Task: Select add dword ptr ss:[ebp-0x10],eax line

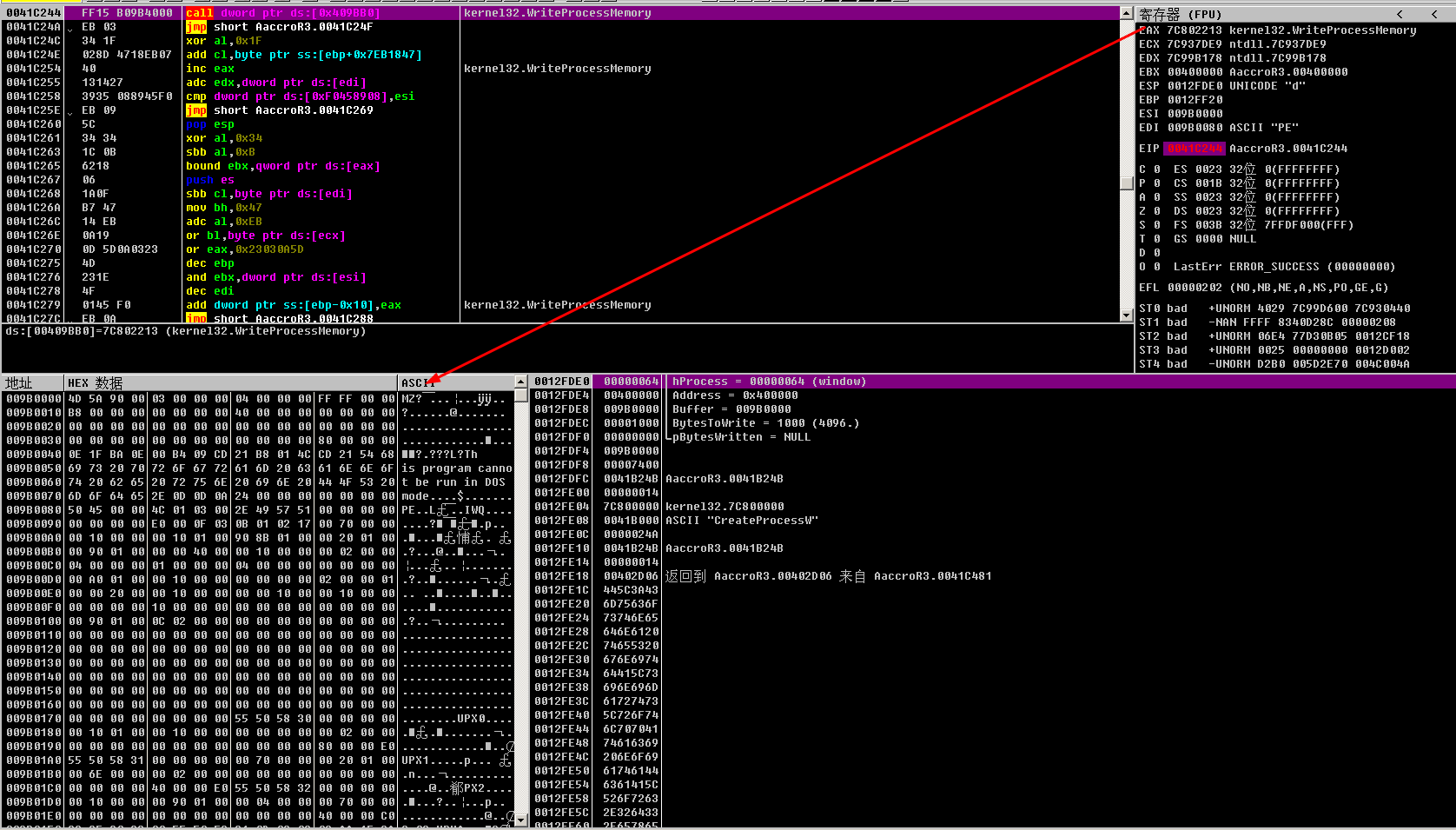Action: click(293, 305)
